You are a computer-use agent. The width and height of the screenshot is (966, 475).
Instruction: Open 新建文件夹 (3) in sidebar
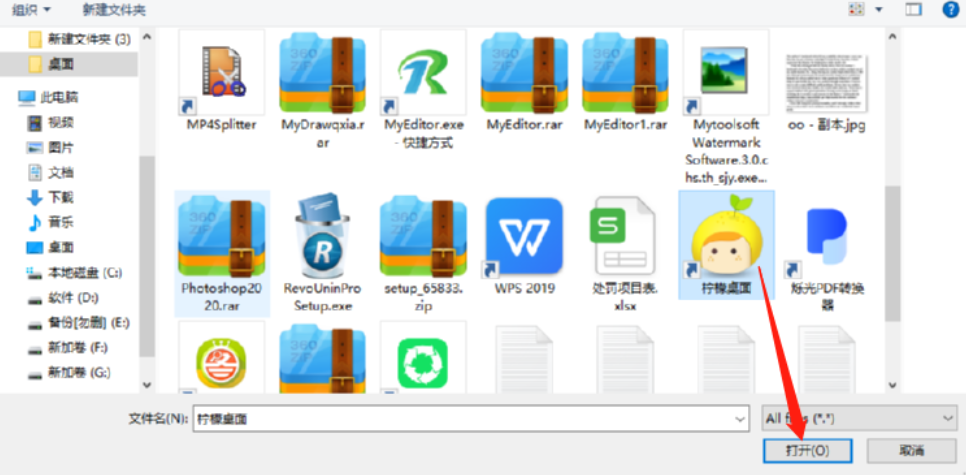click(80, 39)
